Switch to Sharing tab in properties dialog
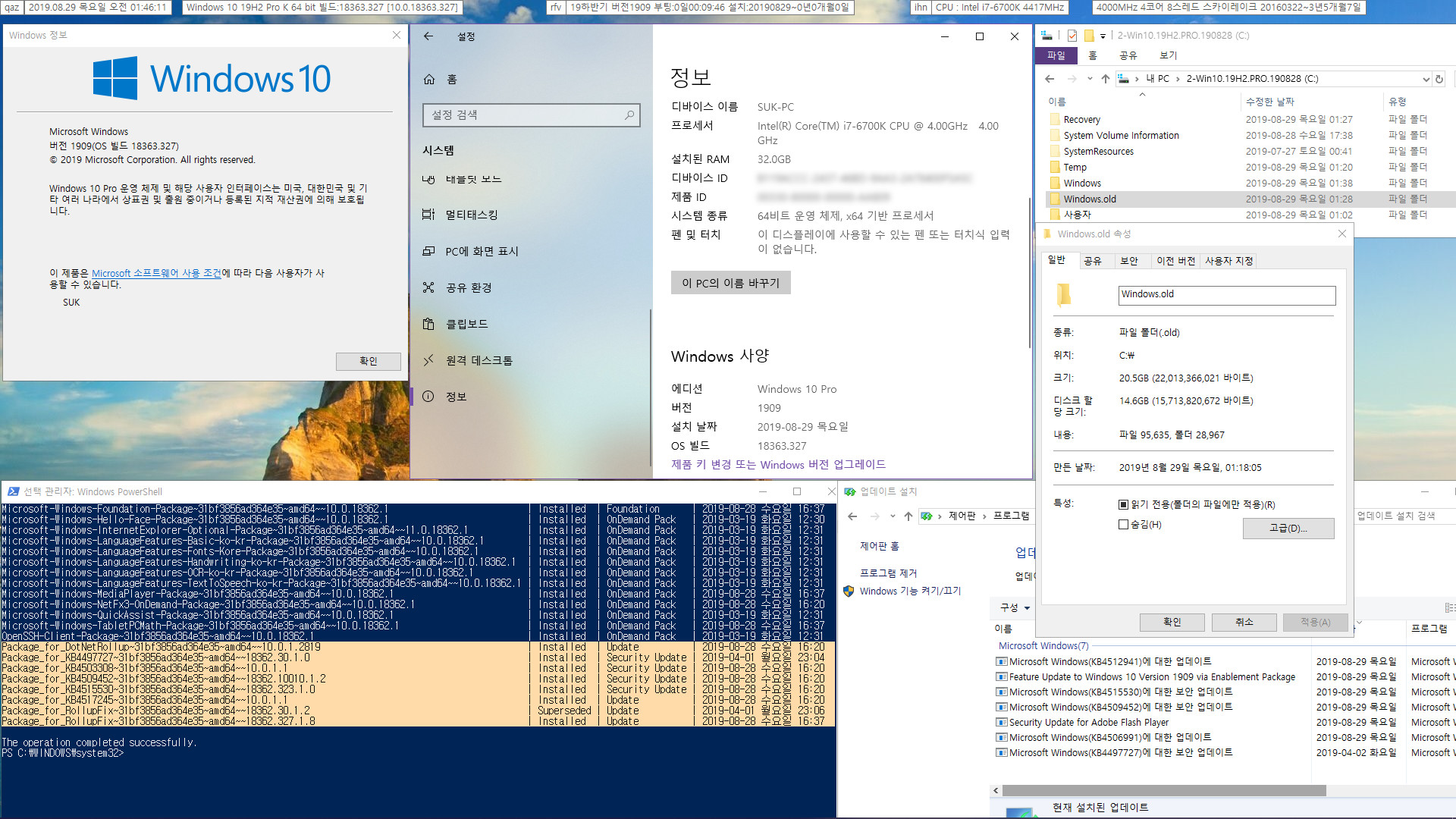Screen dimensions: 1456x819 tap(1092, 261)
